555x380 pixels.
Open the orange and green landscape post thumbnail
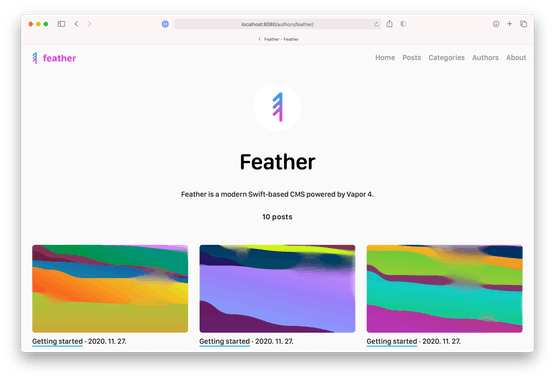pyautogui.click(x=110, y=289)
